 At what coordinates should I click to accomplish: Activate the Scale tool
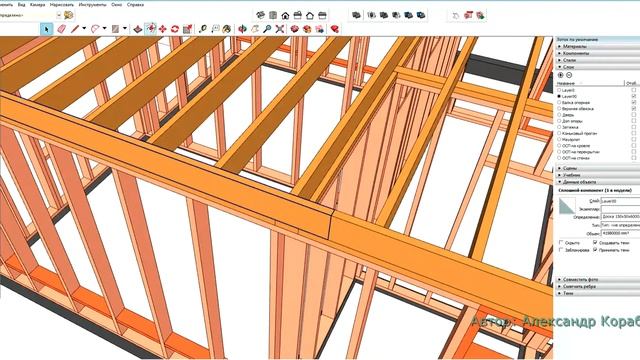click(187, 29)
